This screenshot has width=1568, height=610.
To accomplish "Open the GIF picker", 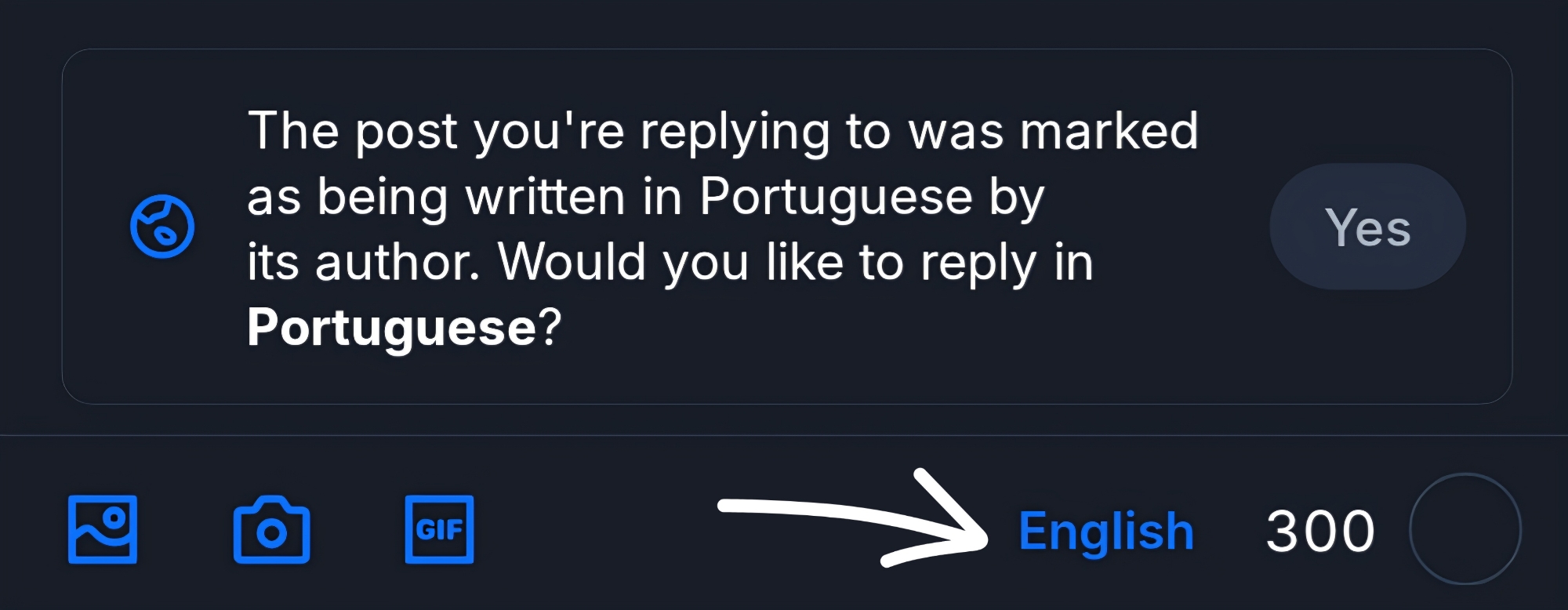I will coord(439,529).
